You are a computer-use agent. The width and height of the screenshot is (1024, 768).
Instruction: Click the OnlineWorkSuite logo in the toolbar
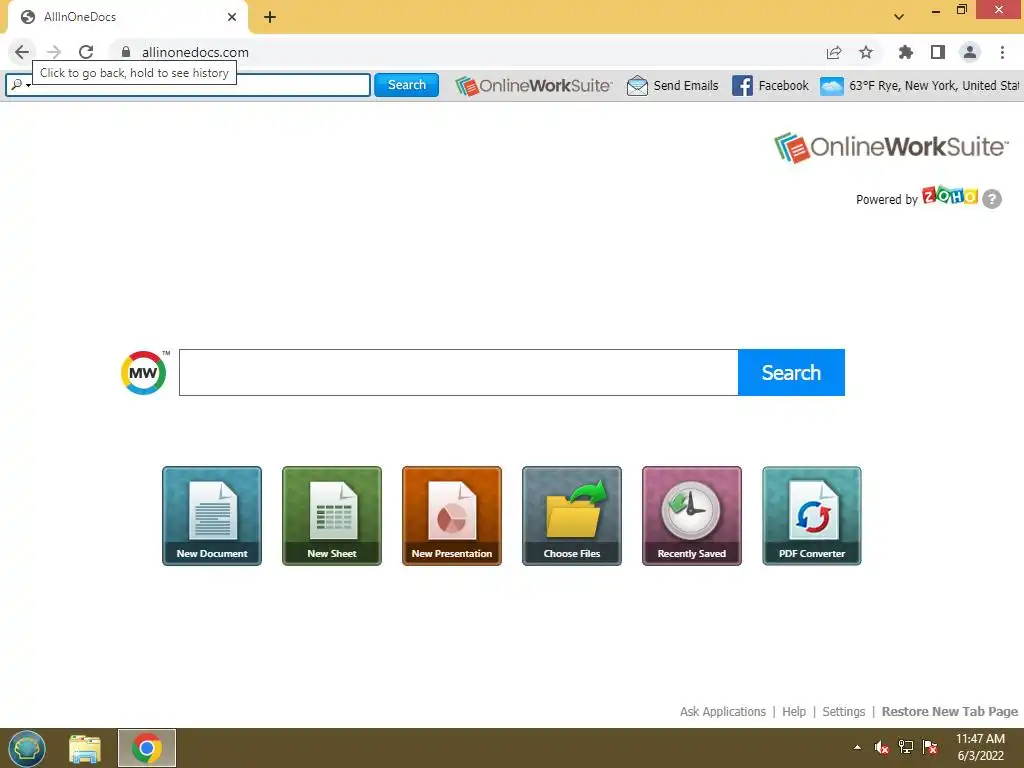[x=534, y=86]
